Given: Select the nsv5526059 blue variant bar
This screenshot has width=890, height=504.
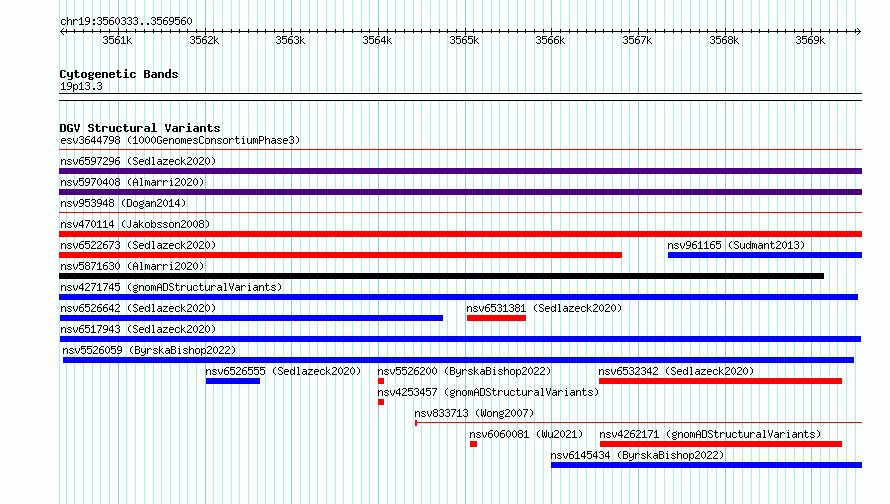Looking at the screenshot, I should click(x=459, y=360).
